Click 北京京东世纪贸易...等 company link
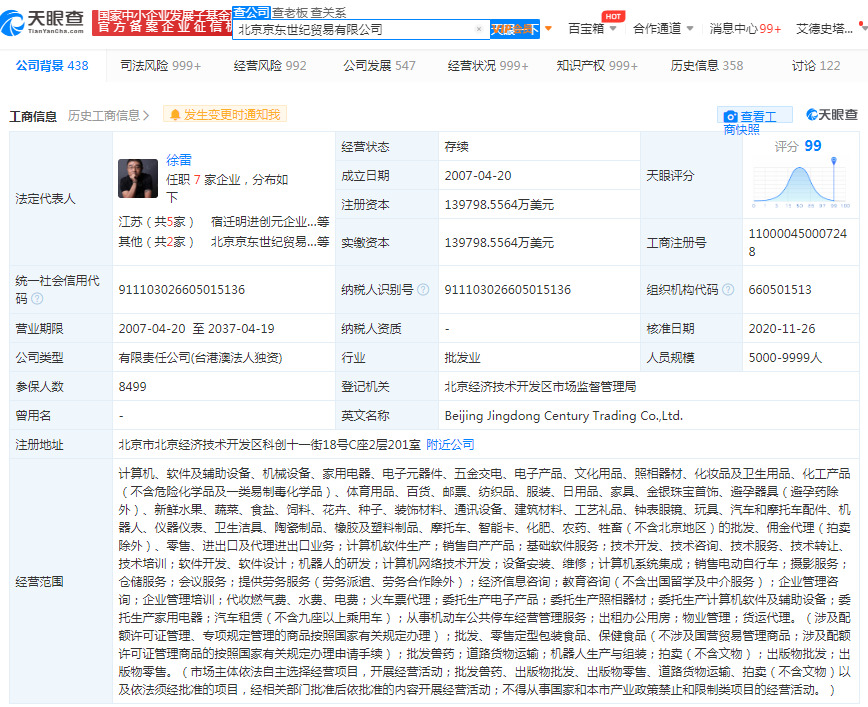The image size is (868, 707). (x=270, y=241)
